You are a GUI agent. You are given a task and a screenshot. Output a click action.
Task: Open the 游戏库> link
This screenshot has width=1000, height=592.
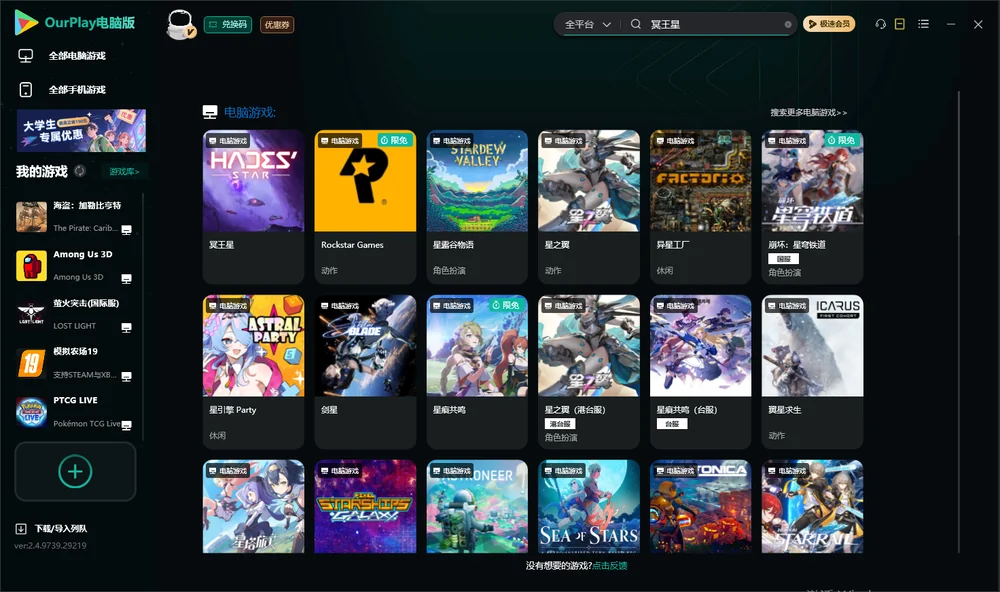pos(124,172)
